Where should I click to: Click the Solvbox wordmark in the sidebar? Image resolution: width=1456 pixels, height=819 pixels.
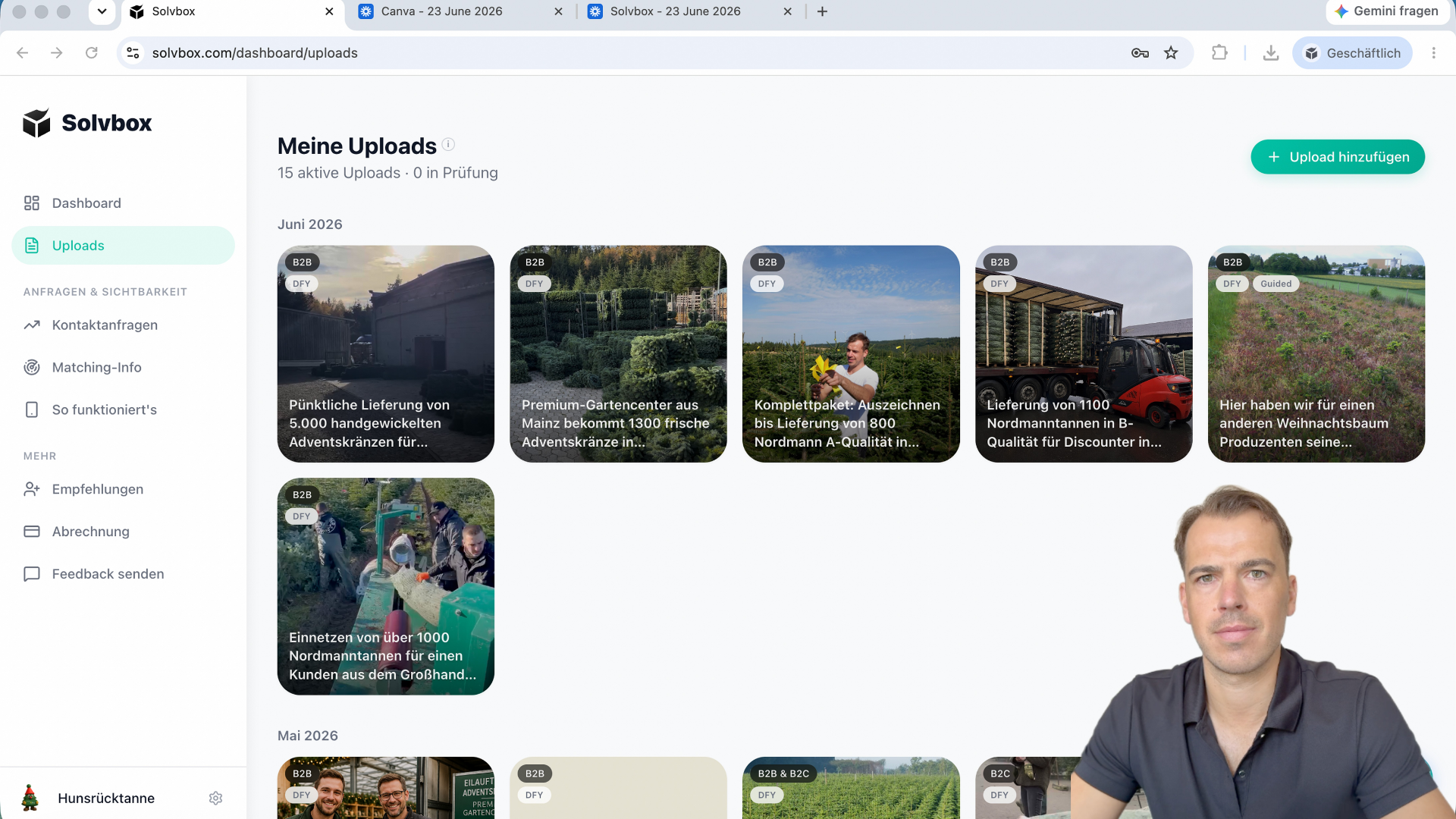pos(107,123)
